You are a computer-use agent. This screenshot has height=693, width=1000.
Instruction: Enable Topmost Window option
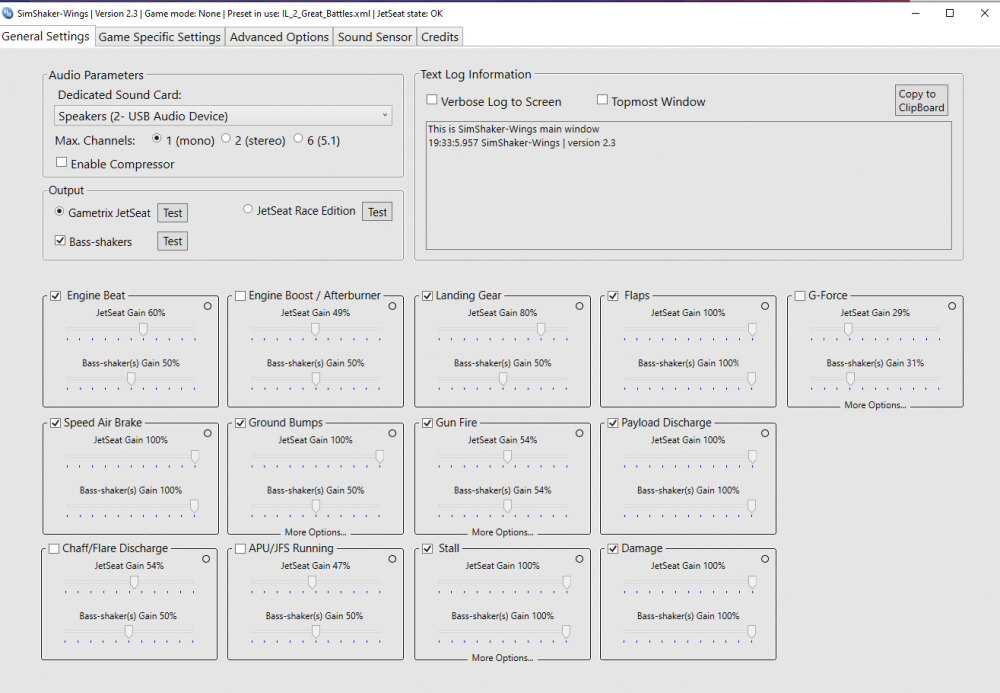pos(602,100)
